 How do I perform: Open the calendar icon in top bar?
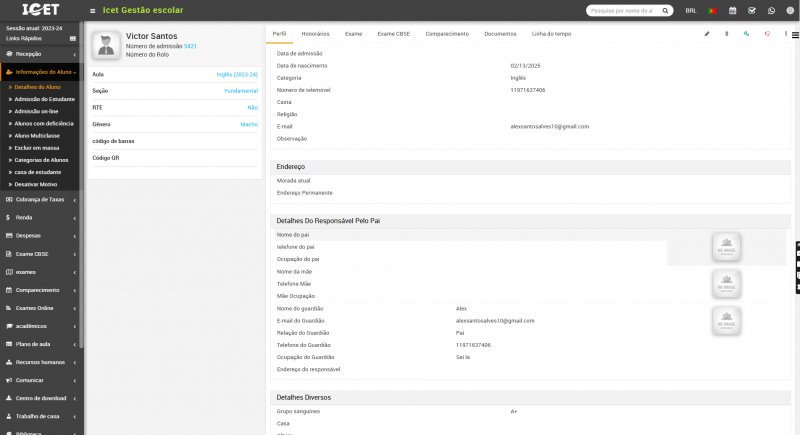732,10
